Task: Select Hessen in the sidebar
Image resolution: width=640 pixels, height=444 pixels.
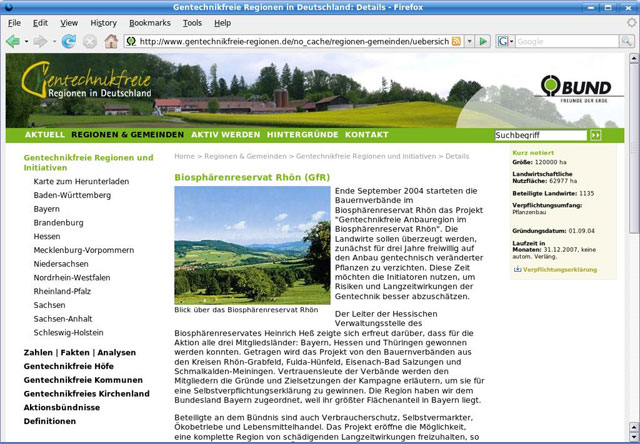Action: click(x=47, y=236)
